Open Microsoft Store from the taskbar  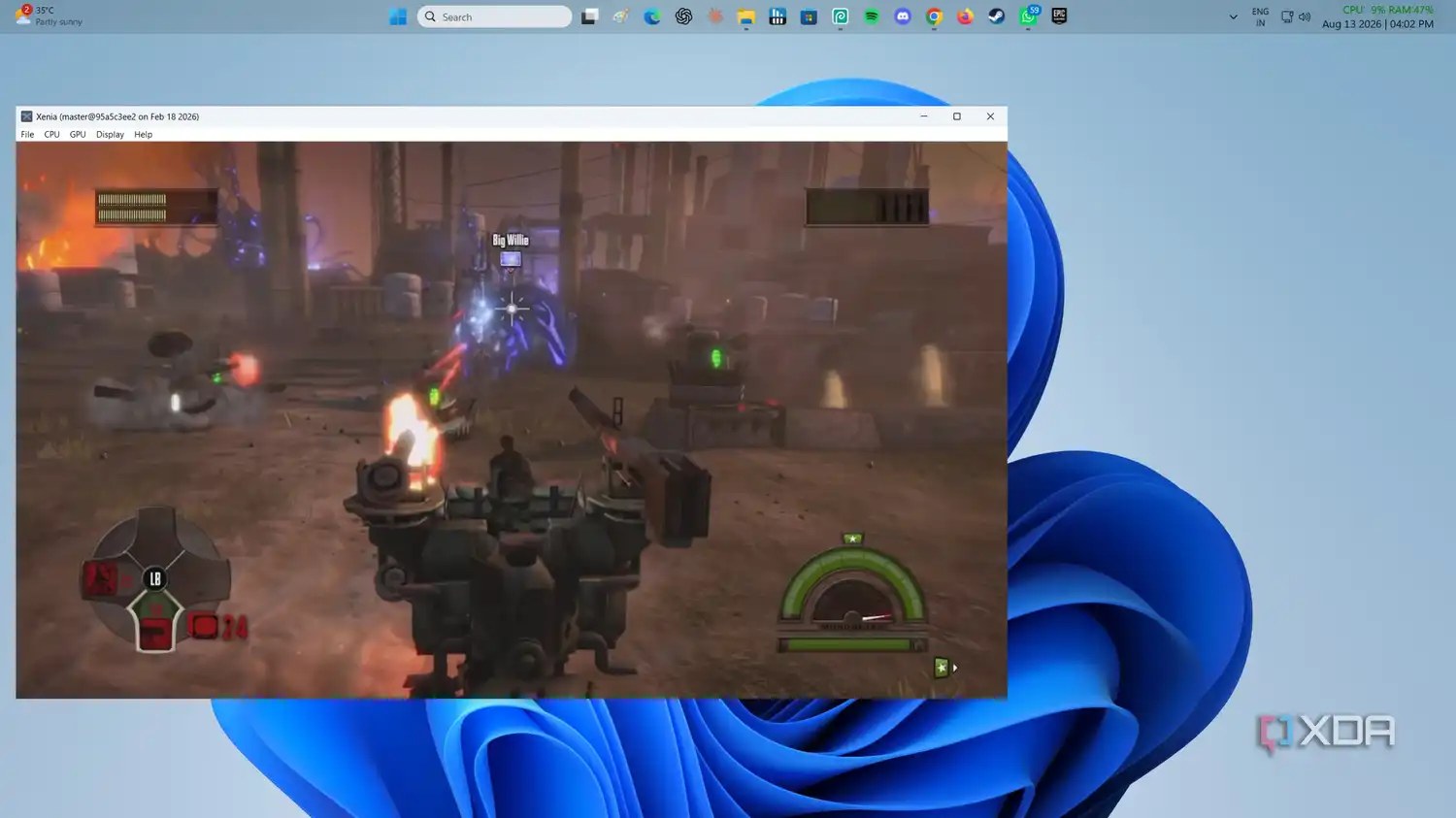point(809,16)
